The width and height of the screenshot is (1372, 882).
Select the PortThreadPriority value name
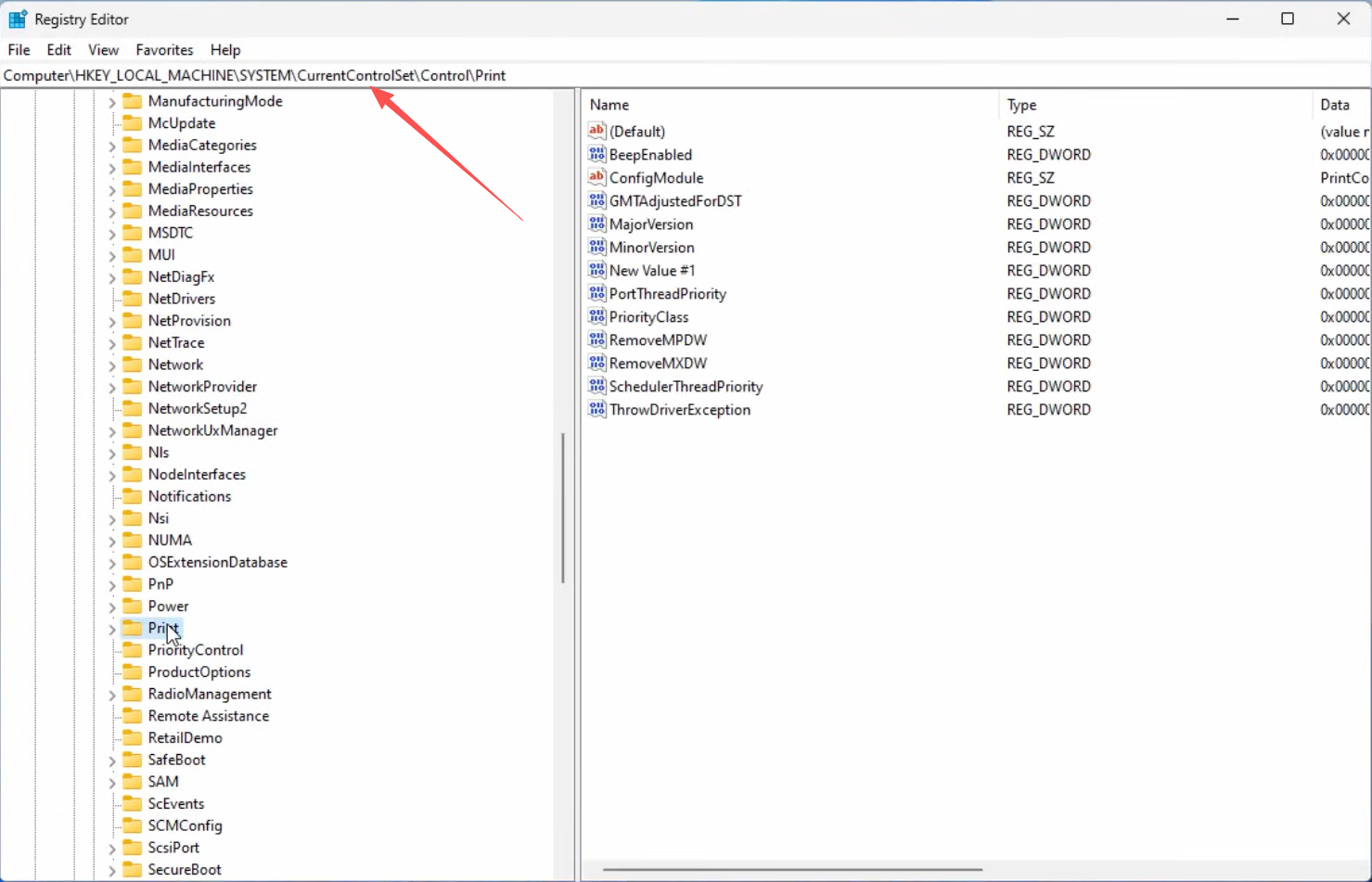668,294
